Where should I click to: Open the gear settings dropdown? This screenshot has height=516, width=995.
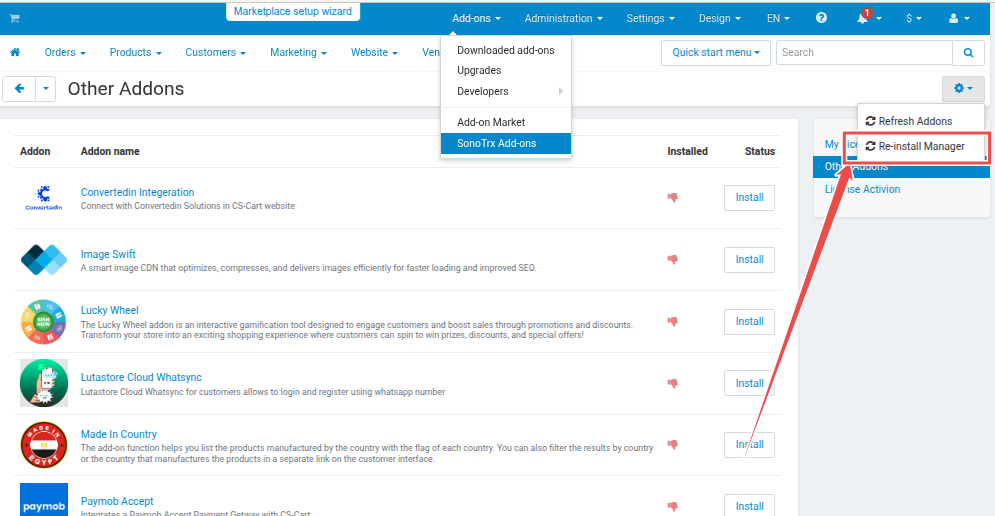[x=963, y=89]
